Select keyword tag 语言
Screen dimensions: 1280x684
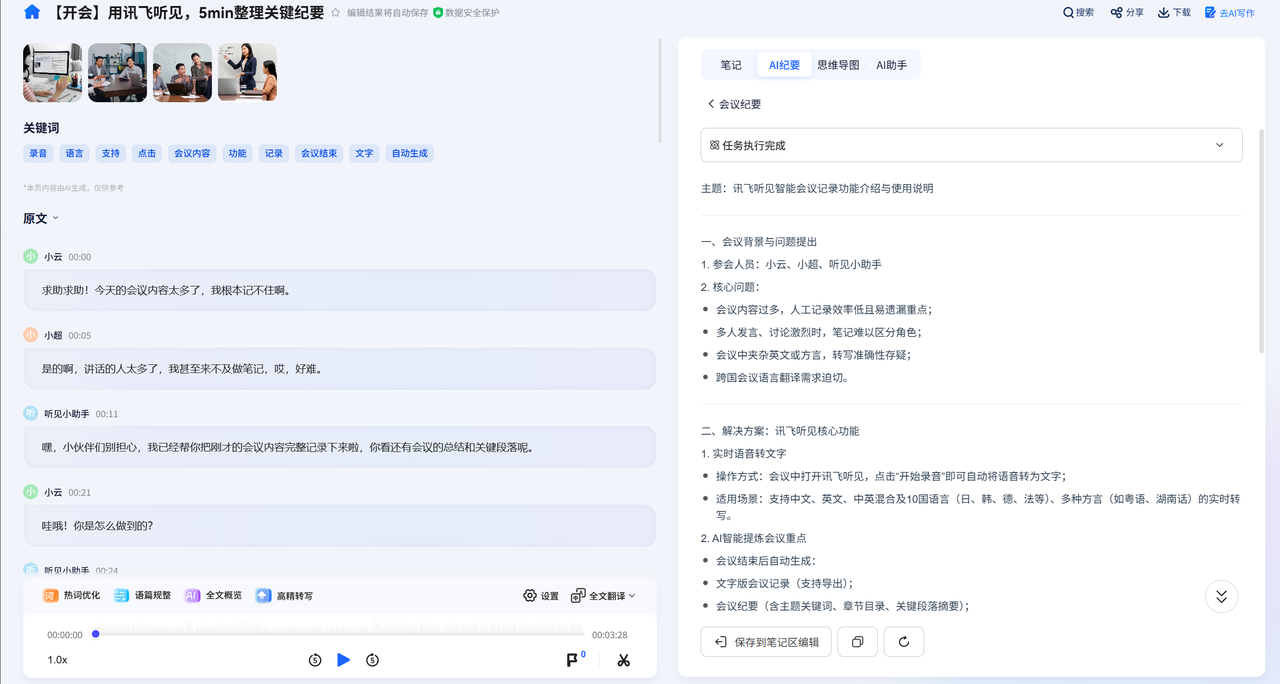click(x=74, y=153)
